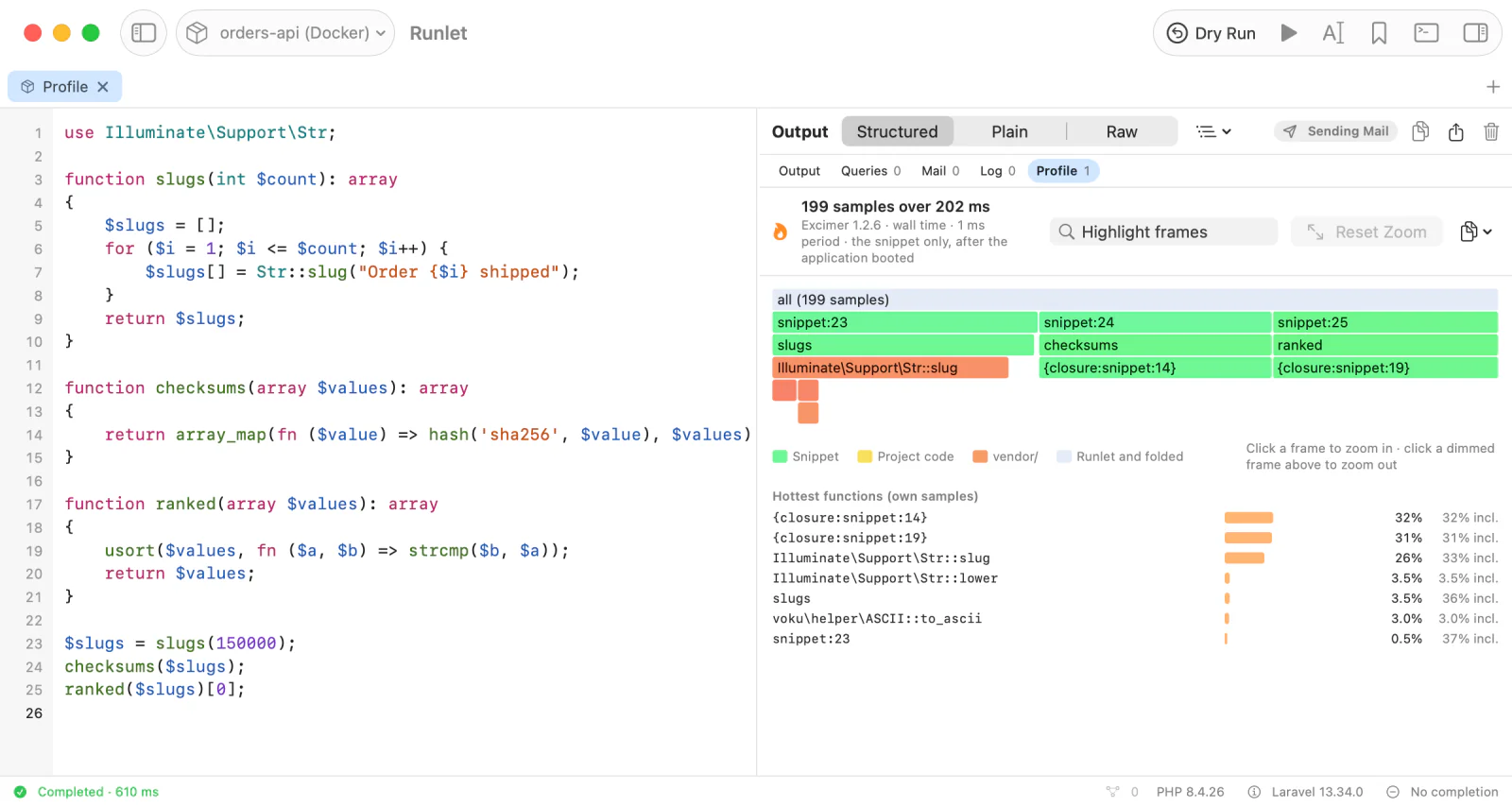Open the Mail sub-tab
Screen dimensions: 1512x807
[x=940, y=171]
